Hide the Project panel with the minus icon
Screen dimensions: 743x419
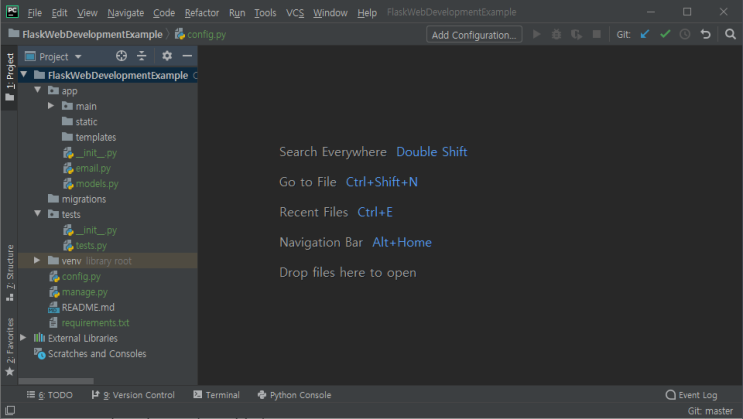pyautogui.click(x=187, y=56)
